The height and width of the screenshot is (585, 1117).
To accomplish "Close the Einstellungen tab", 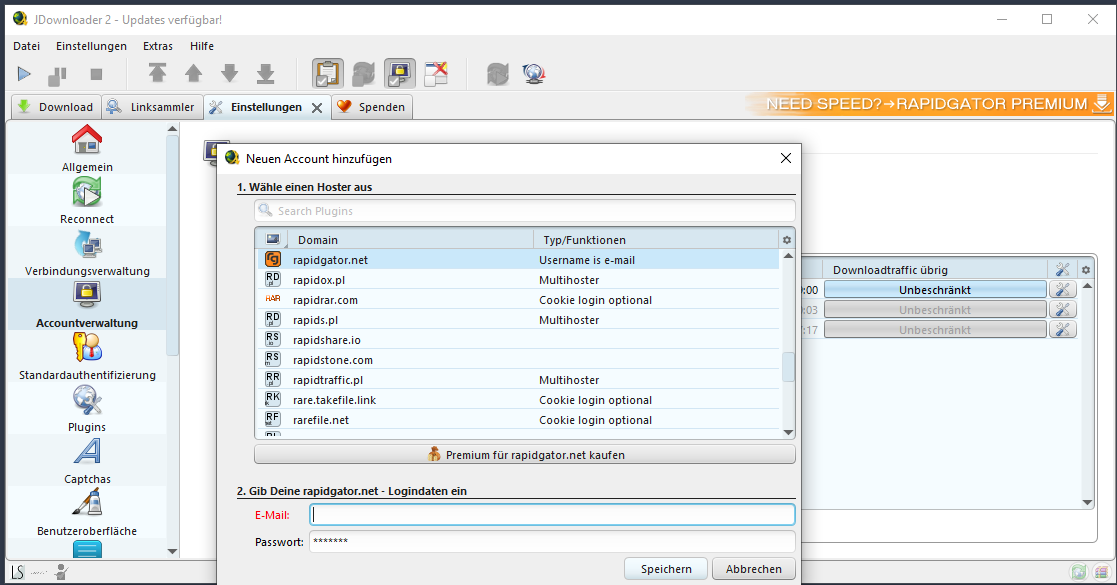I will point(317,108).
